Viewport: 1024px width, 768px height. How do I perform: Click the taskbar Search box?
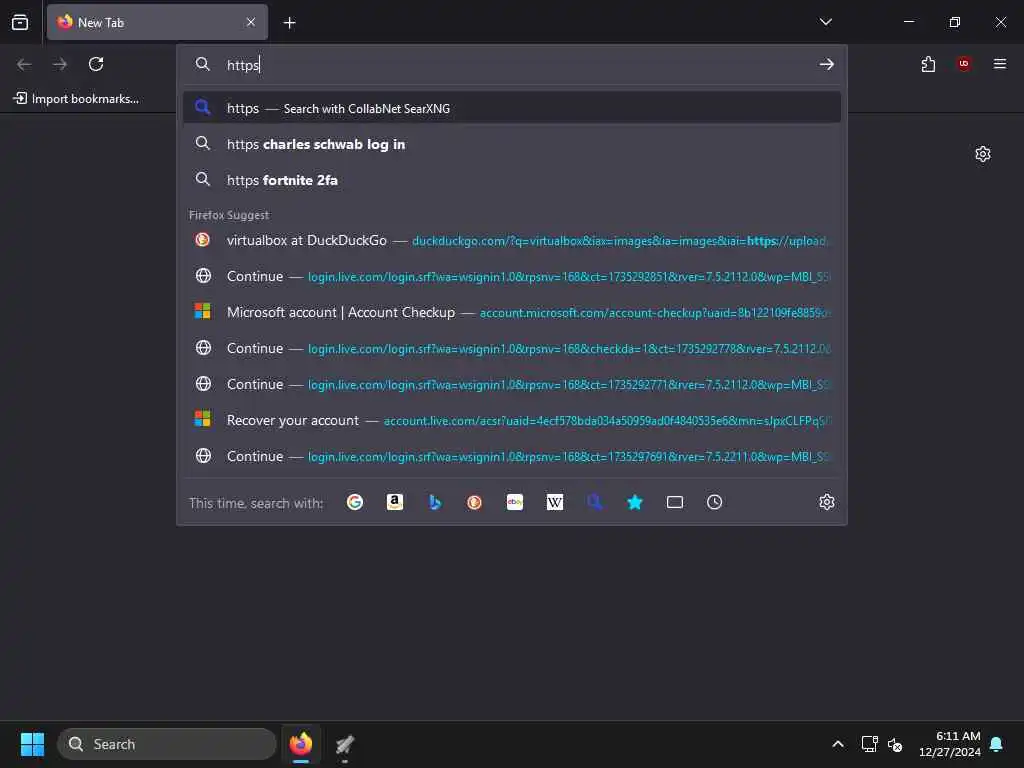pyautogui.click(x=167, y=744)
